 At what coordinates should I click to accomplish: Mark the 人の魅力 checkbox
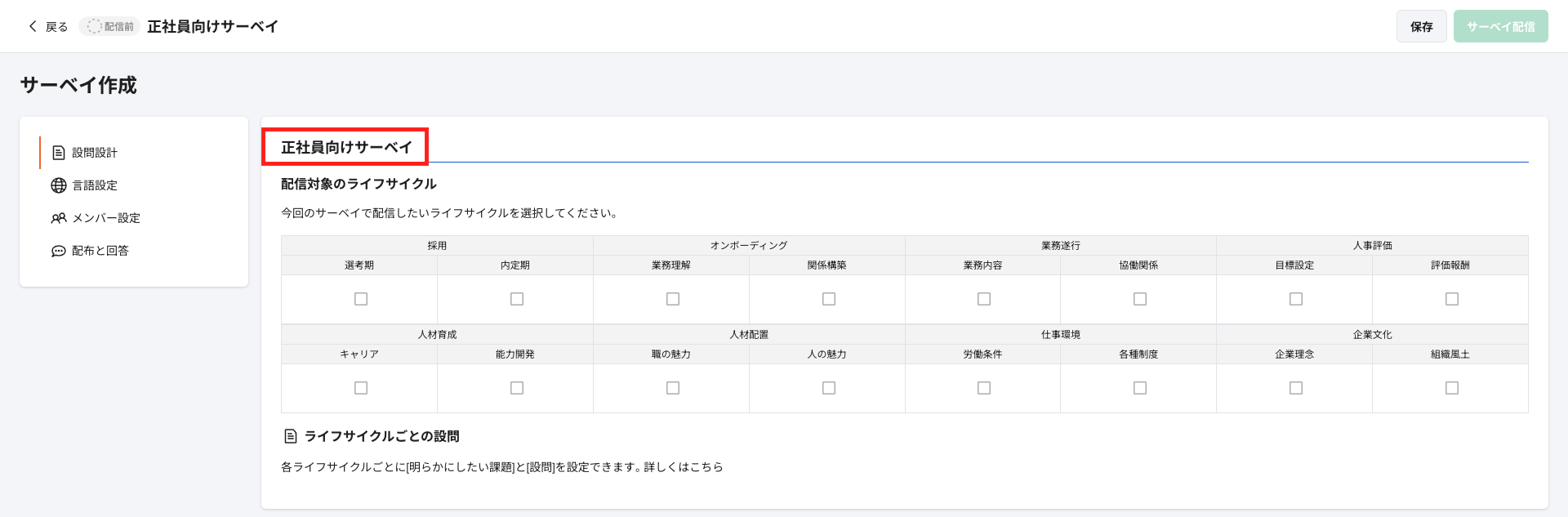click(828, 388)
